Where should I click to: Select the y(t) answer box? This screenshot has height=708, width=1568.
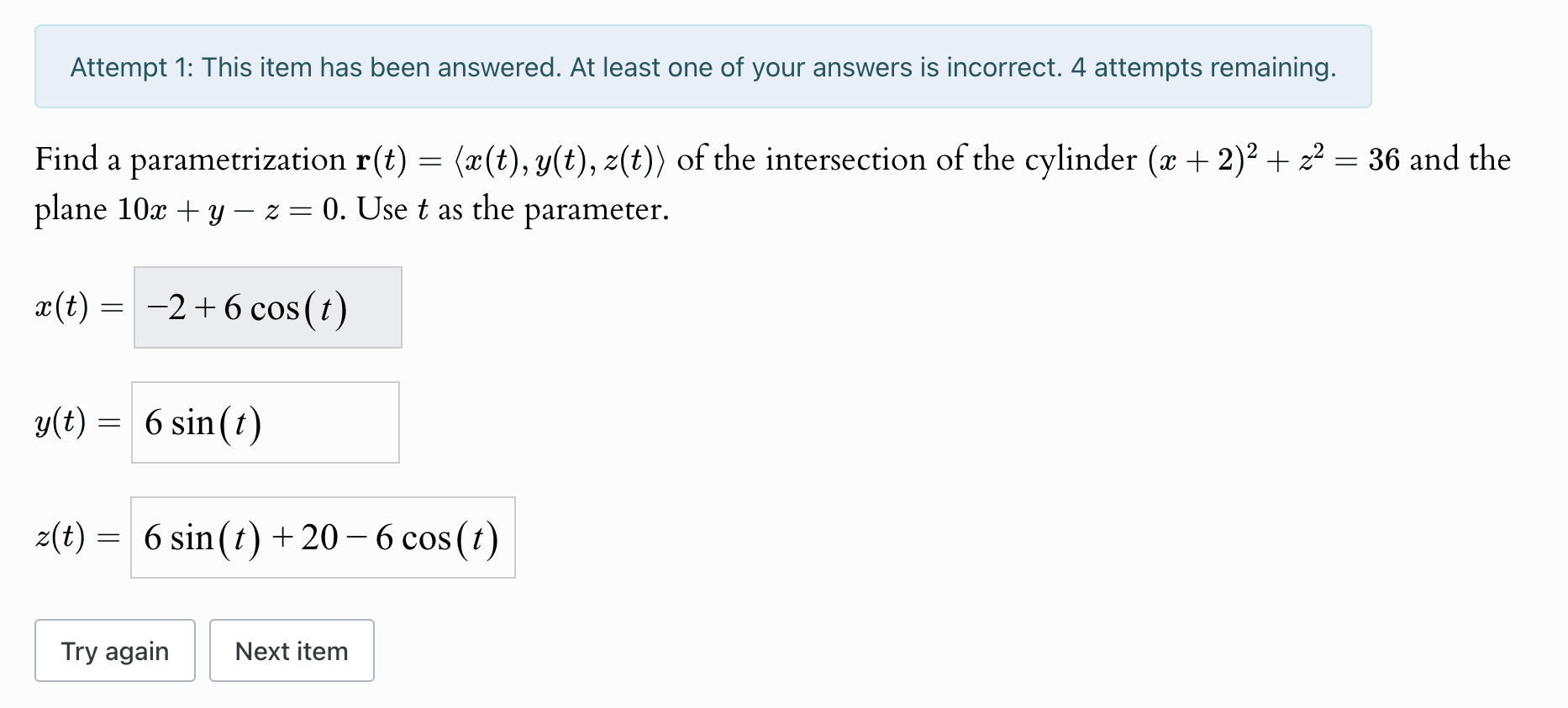click(x=265, y=422)
